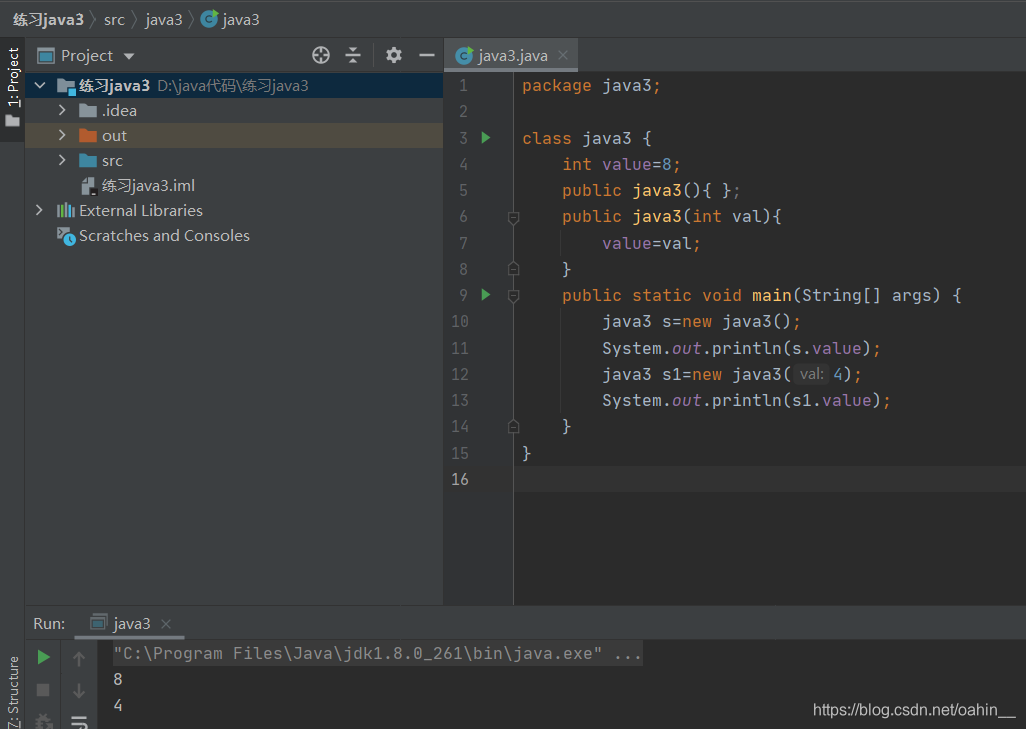This screenshot has width=1026, height=729.
Task: Click line number 10 in gutter
Action: [460, 321]
